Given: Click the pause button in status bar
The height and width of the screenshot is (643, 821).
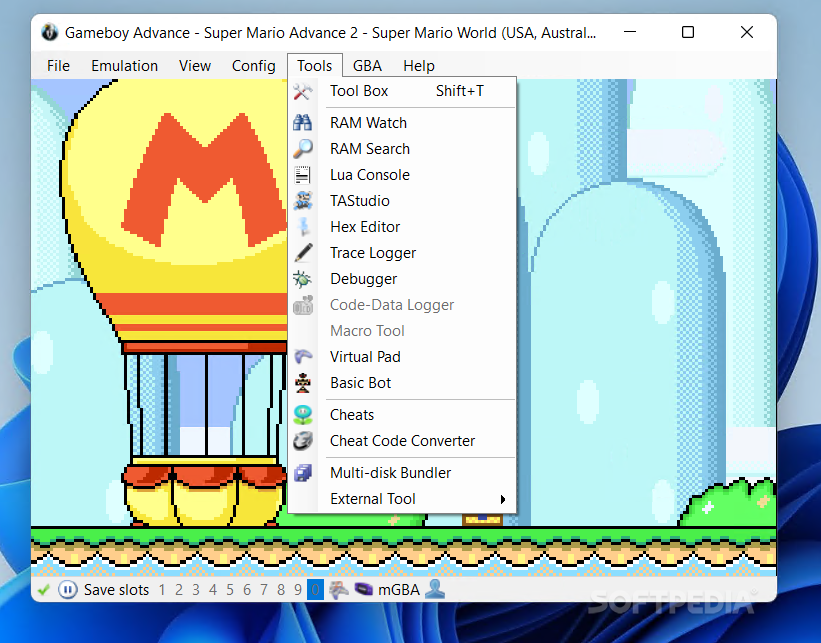Looking at the screenshot, I should click(x=68, y=590).
